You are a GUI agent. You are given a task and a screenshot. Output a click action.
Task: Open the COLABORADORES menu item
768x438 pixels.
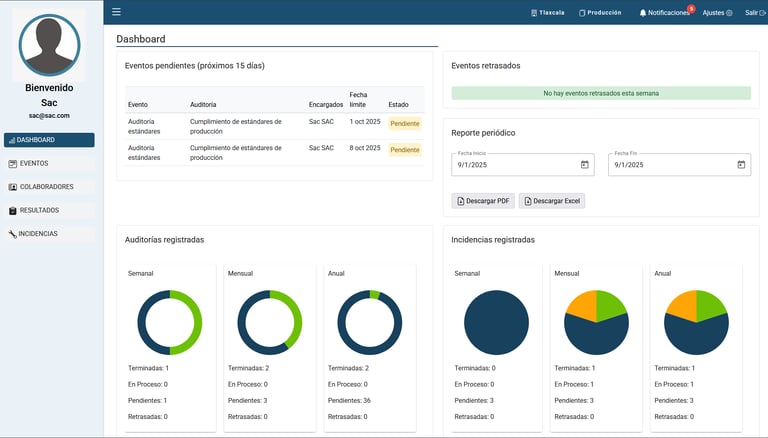pos(49,187)
